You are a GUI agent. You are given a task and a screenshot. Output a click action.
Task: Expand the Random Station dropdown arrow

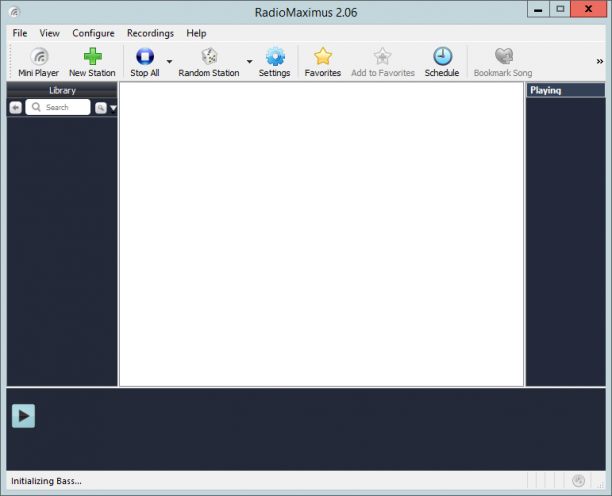click(249, 62)
